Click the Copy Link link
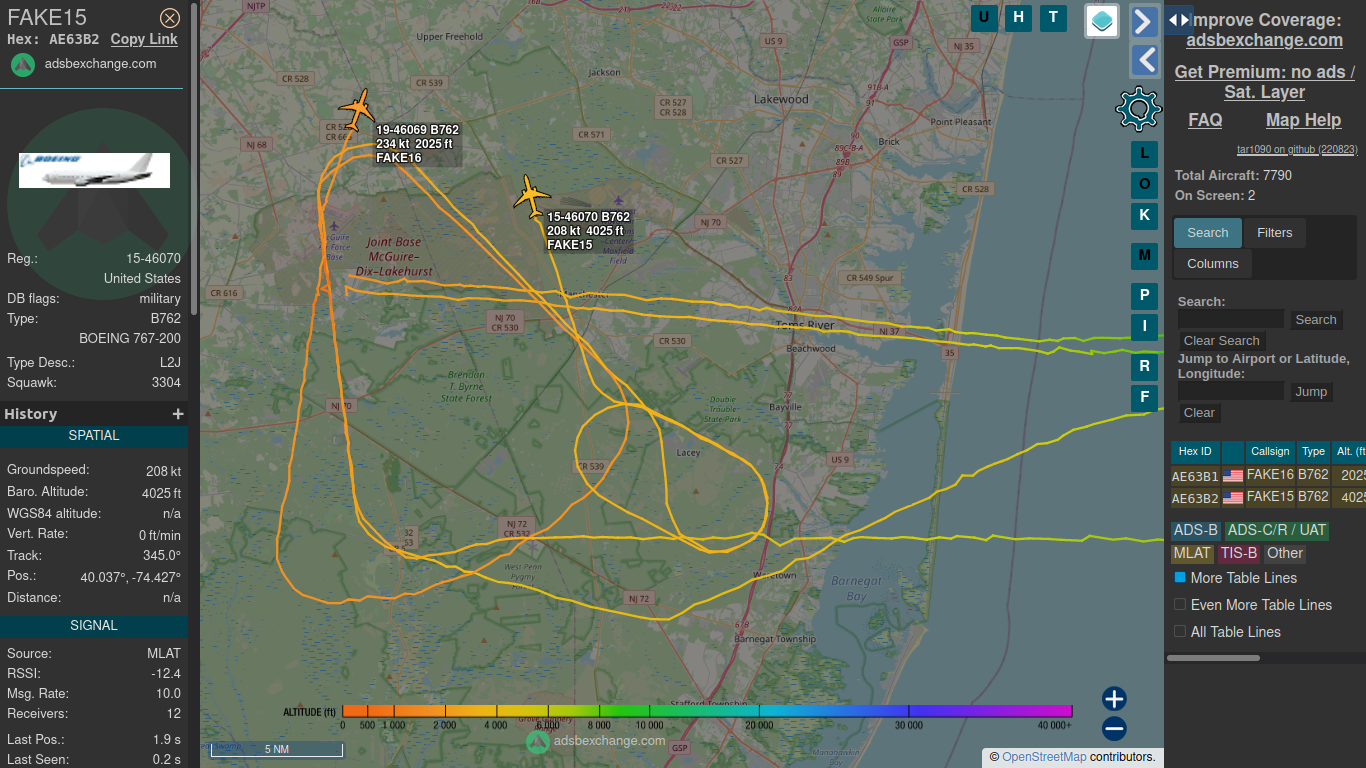The height and width of the screenshot is (768, 1366). [x=144, y=39]
